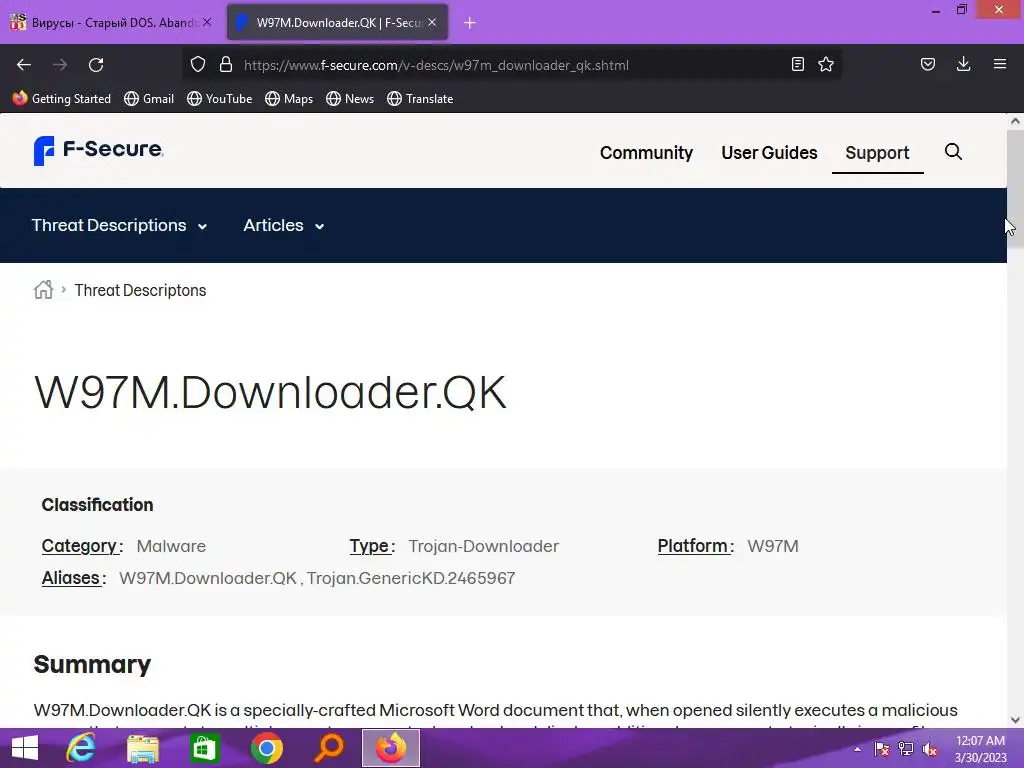
Task: Open YouTube bookmark
Action: tap(219, 99)
